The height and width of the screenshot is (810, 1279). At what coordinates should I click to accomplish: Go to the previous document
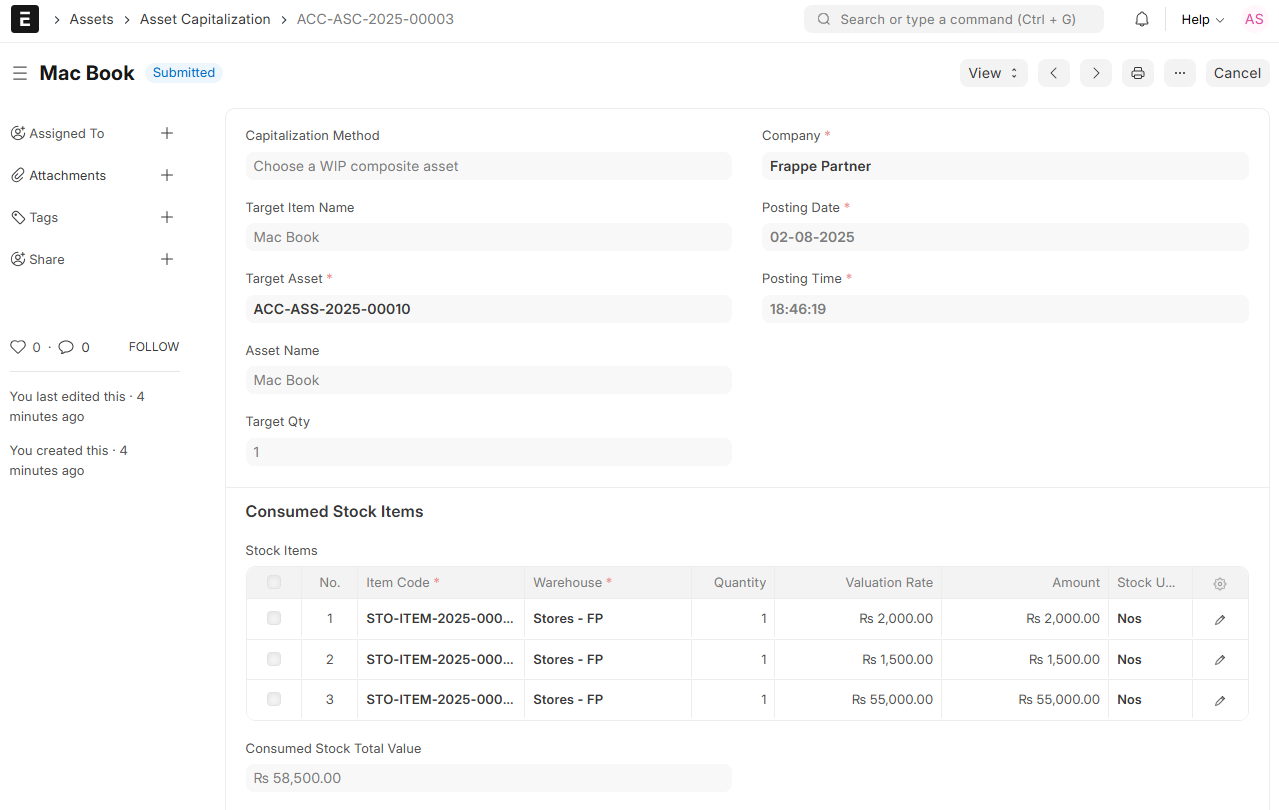point(1054,73)
